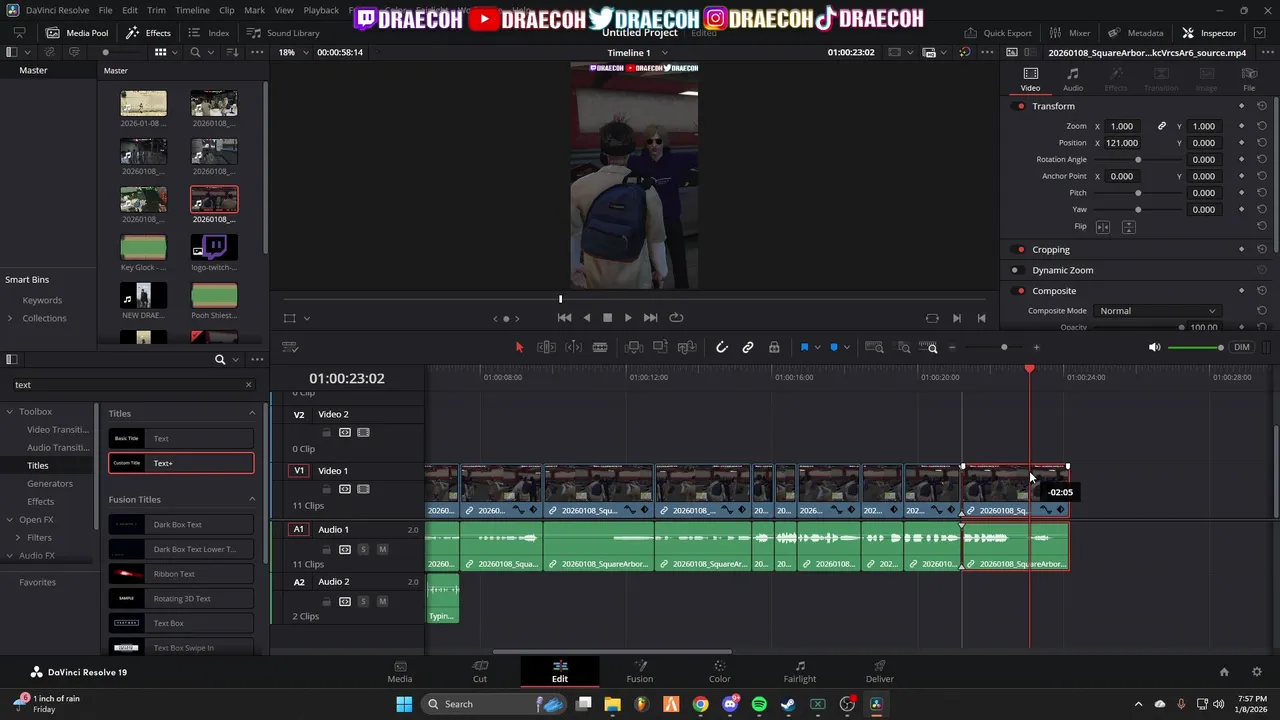Activate the Dynamic Trim Mode tool

point(573,347)
